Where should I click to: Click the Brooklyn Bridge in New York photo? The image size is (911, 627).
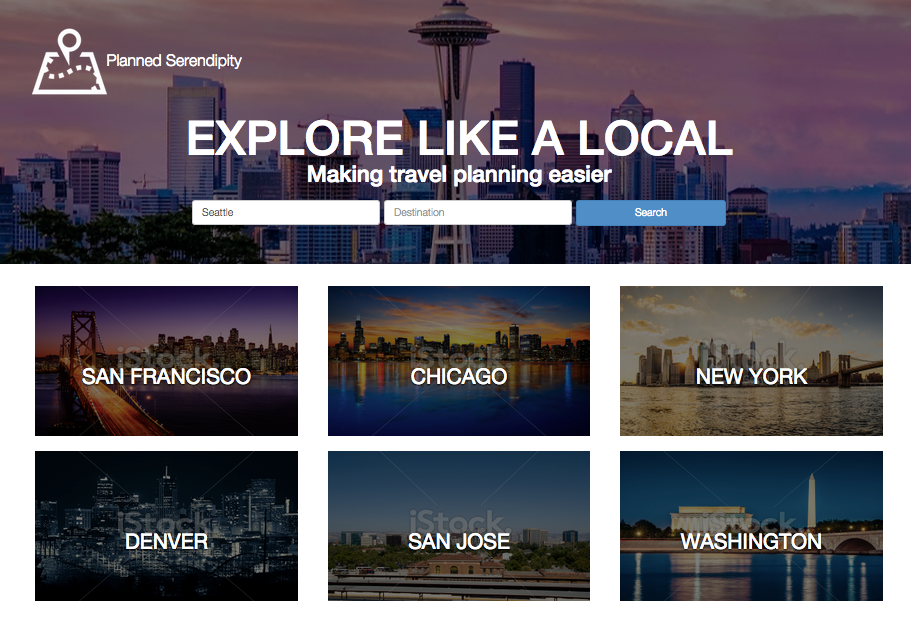coord(848,371)
